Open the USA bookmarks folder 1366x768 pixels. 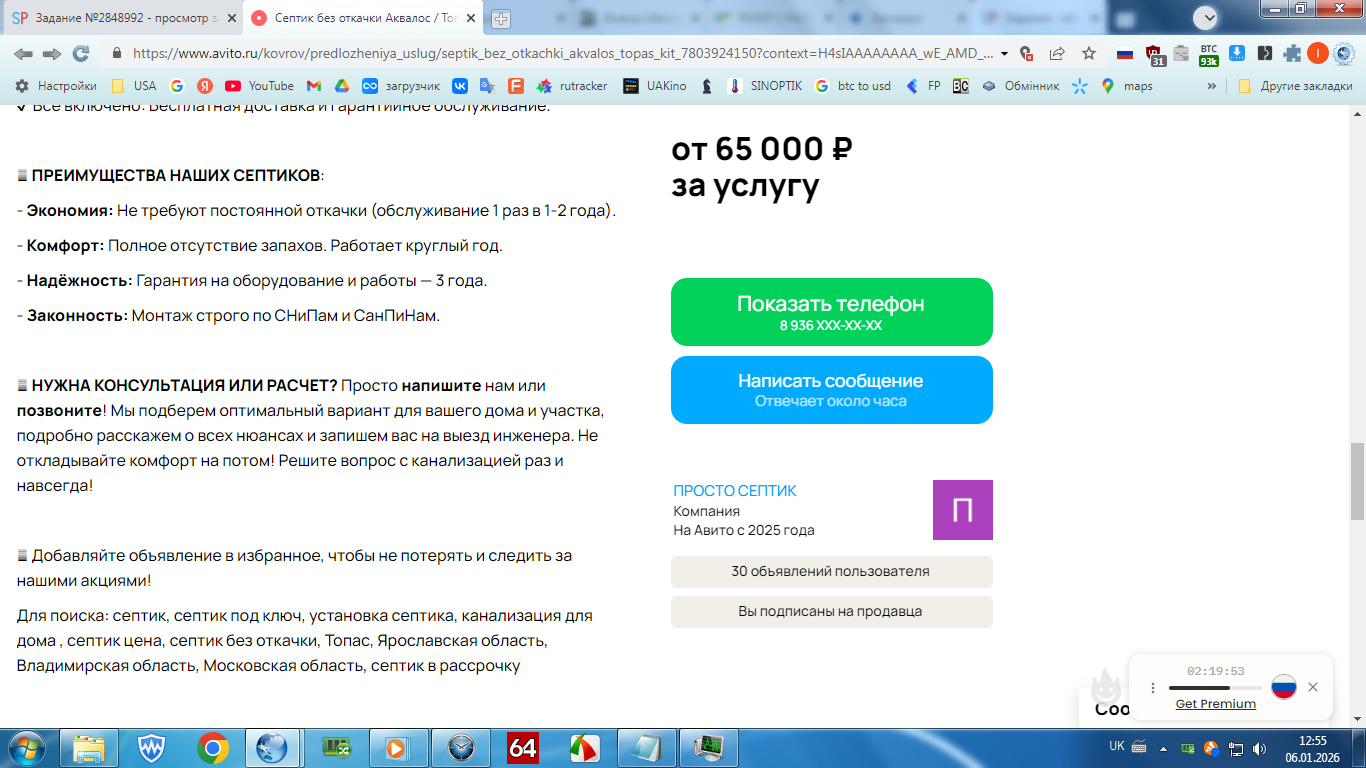[133, 86]
